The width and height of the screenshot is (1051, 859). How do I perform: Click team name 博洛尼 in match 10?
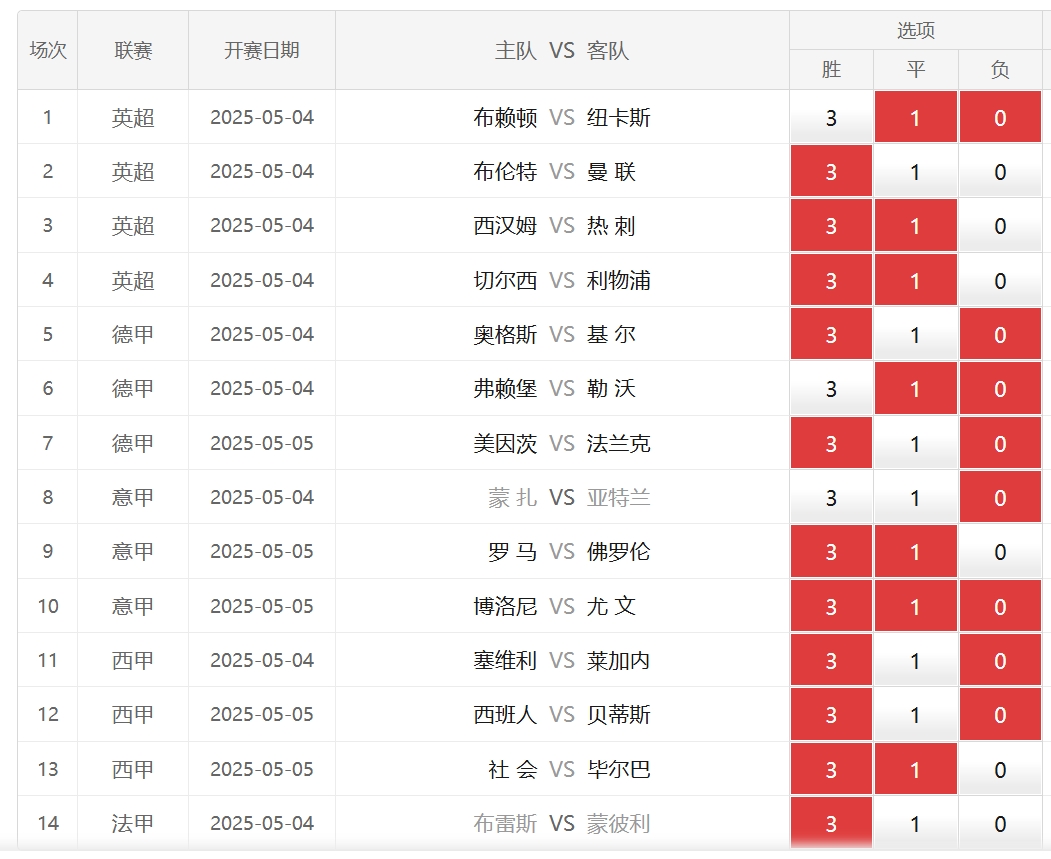(505, 606)
